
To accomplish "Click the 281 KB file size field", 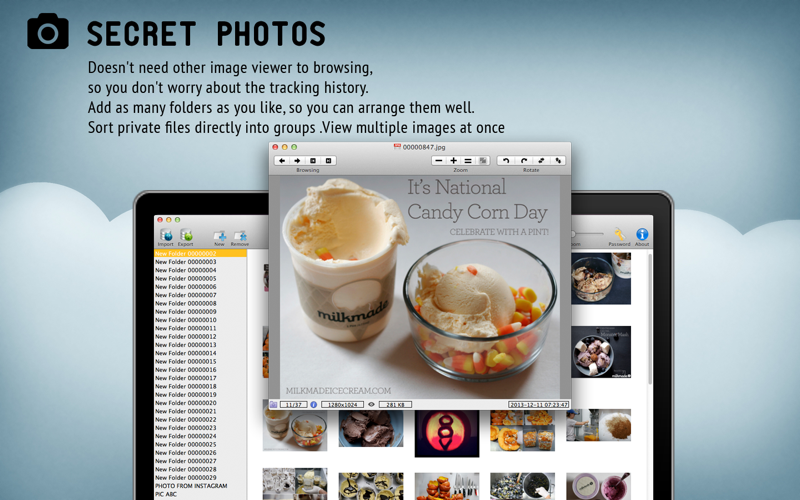I will tap(395, 405).
